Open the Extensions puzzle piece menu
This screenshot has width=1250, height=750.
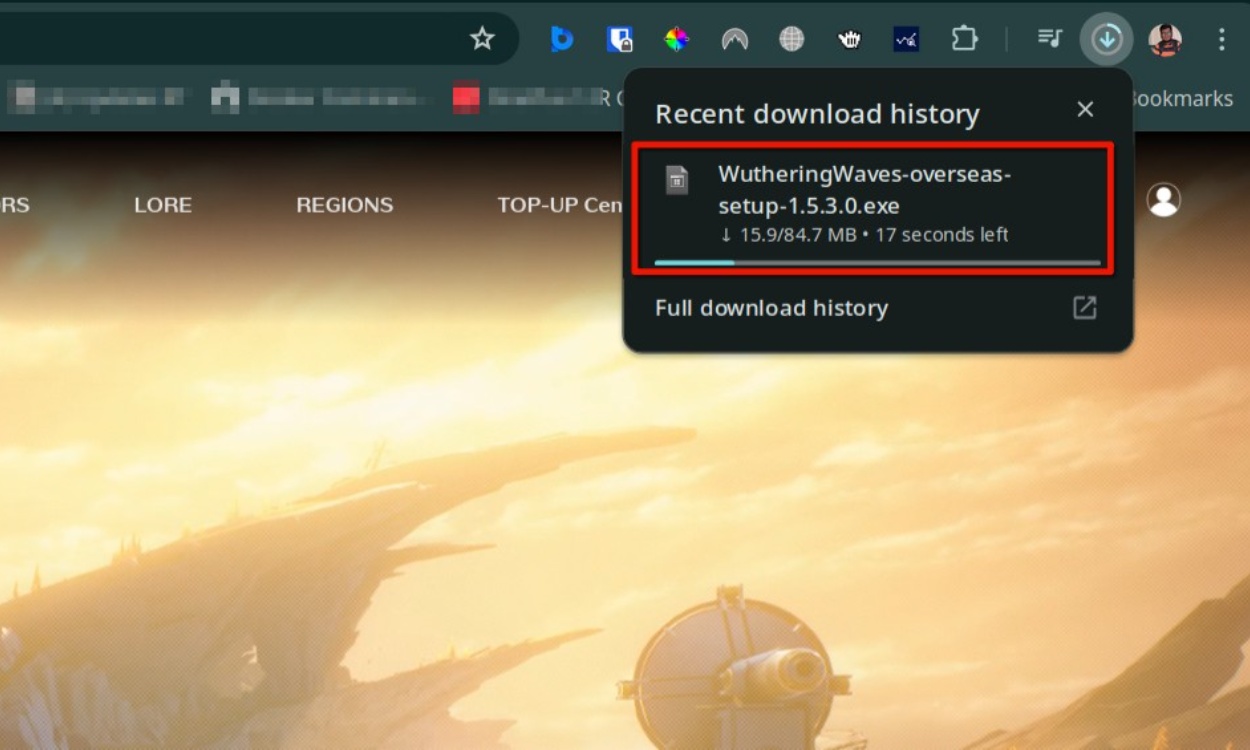click(x=964, y=39)
